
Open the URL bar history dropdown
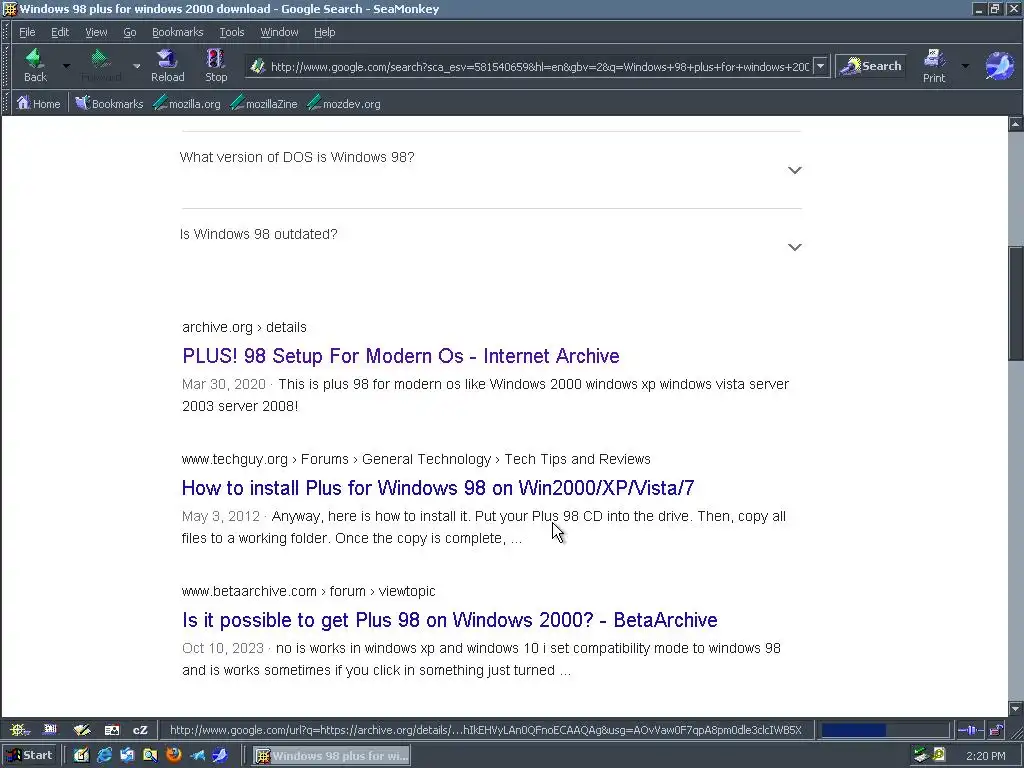pyautogui.click(x=820, y=66)
